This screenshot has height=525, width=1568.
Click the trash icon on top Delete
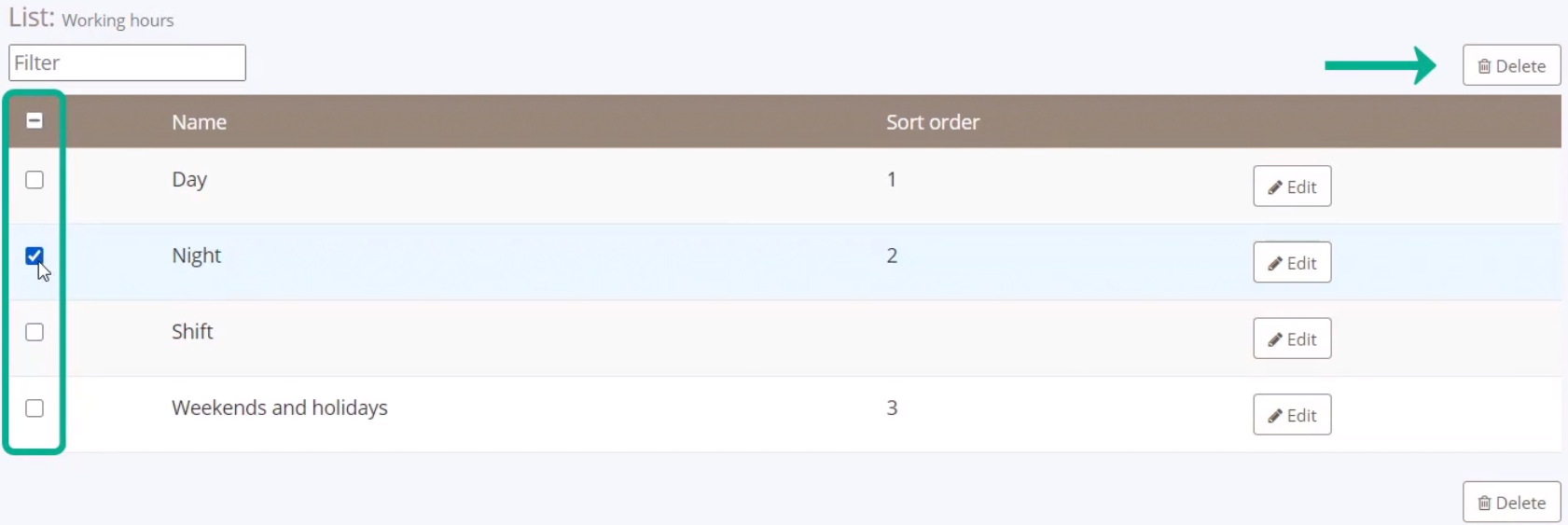coord(1484,66)
